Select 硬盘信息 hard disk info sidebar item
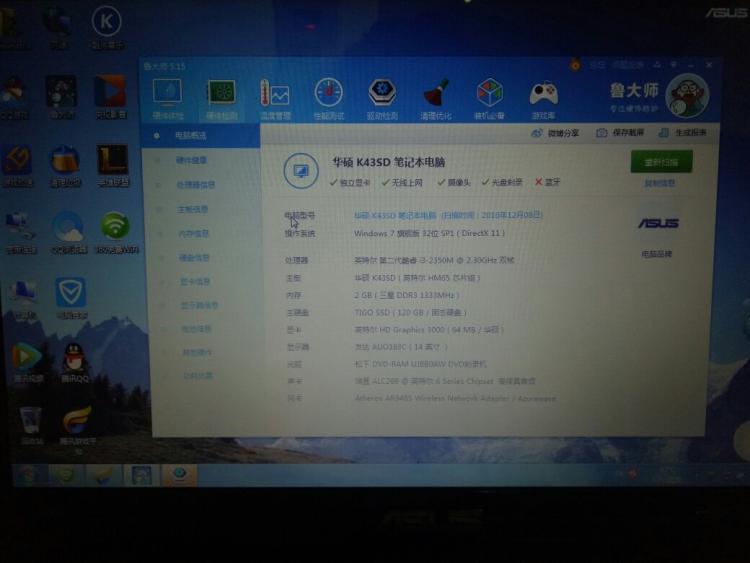This screenshot has width=750, height=563. (x=194, y=258)
